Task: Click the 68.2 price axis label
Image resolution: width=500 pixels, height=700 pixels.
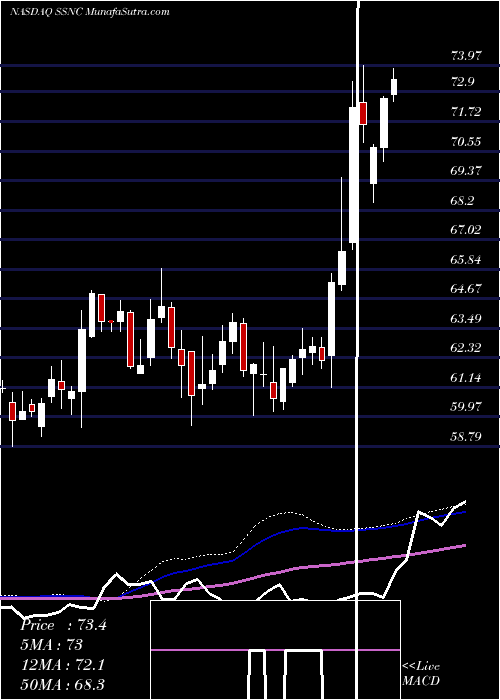Action: coord(462,200)
